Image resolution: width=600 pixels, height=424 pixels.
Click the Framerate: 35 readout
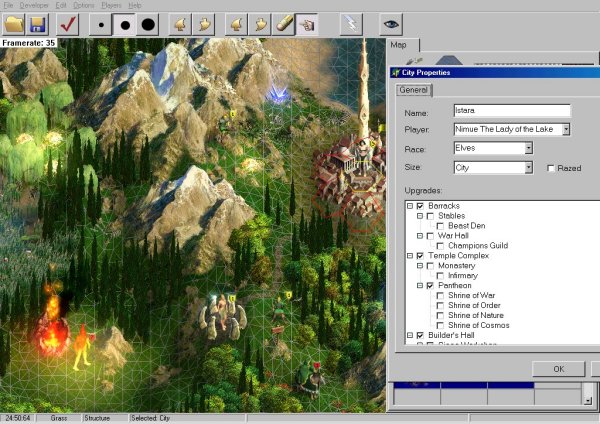pyautogui.click(x=29, y=43)
